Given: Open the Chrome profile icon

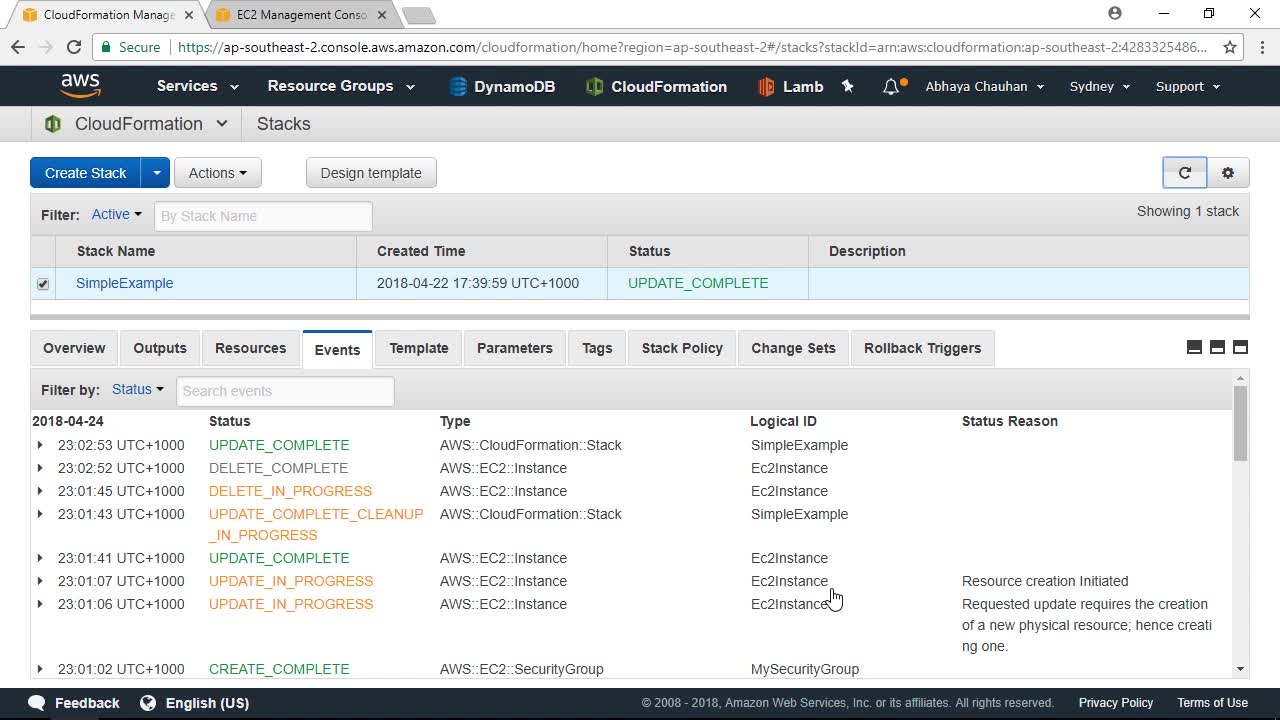Looking at the screenshot, I should point(1115,14).
